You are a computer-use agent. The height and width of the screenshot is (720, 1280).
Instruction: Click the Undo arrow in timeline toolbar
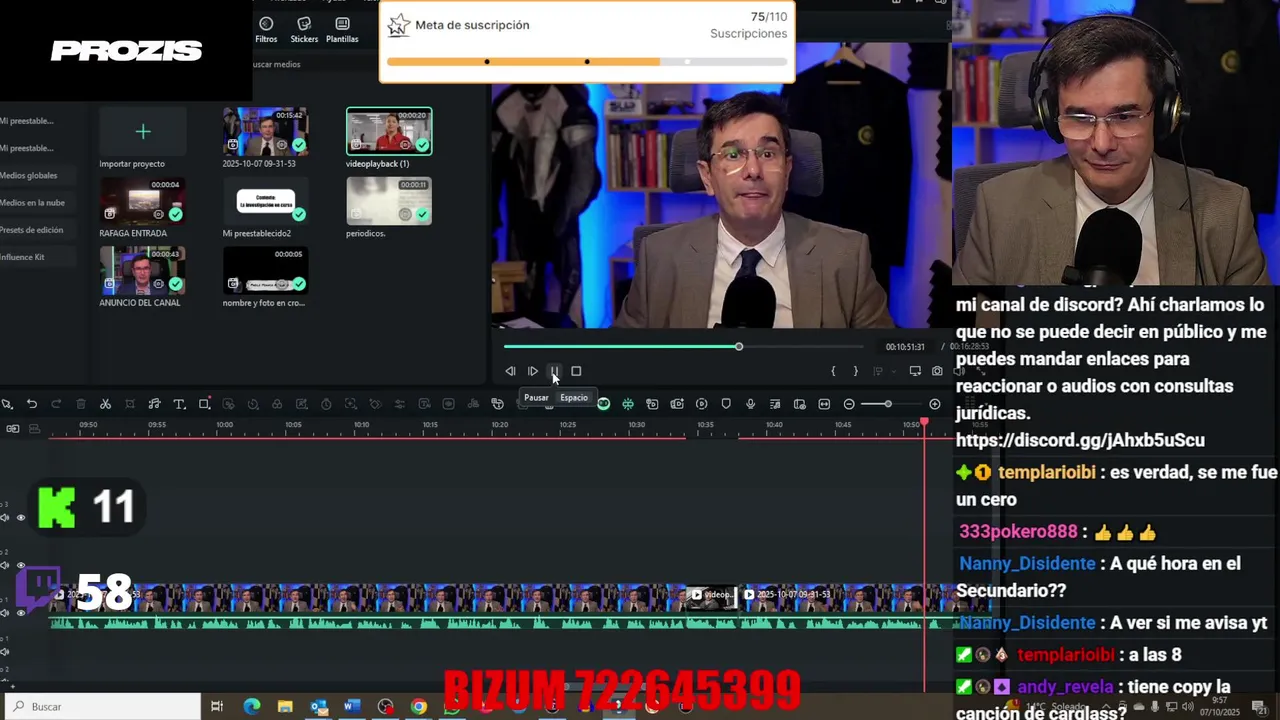click(32, 404)
